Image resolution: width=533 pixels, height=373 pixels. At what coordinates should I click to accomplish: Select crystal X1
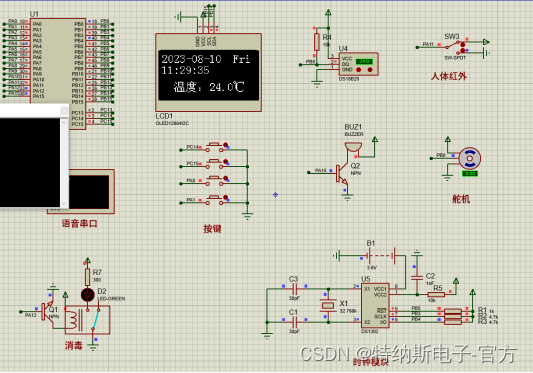point(327,305)
